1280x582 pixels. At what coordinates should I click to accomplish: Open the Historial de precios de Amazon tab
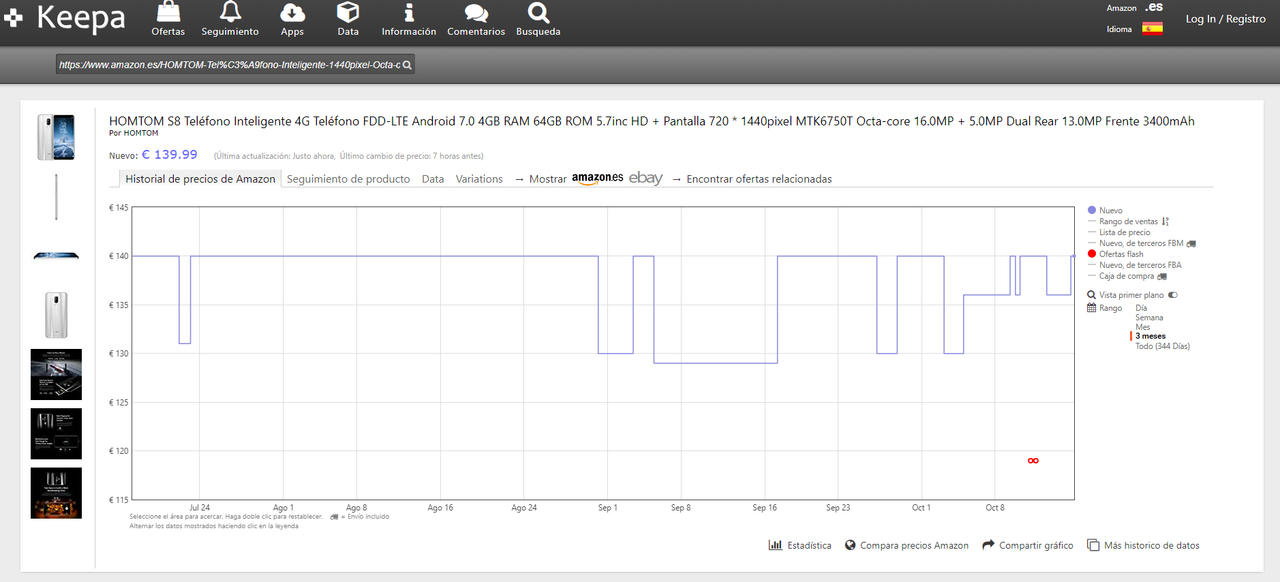(x=200, y=179)
